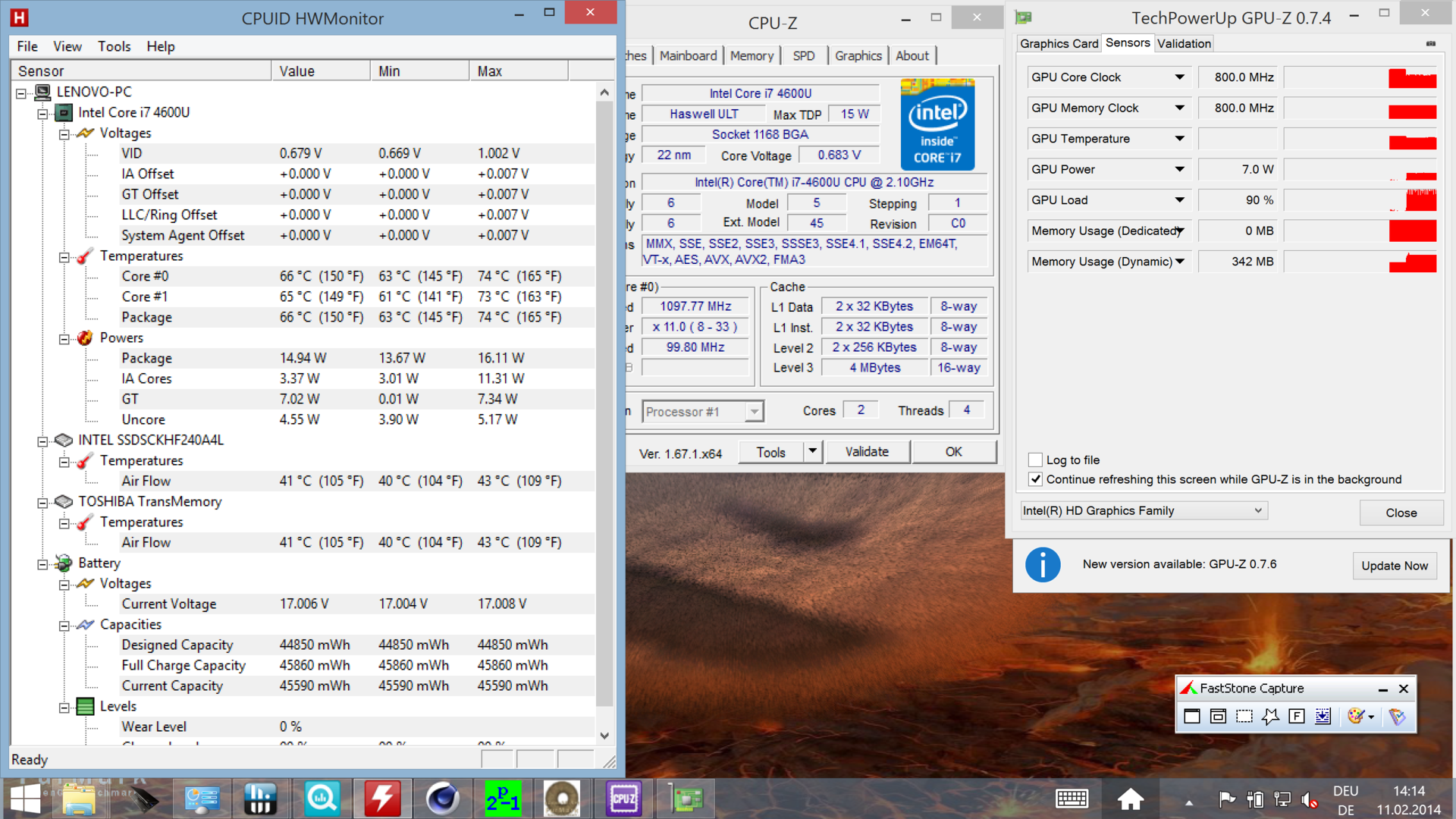Click CPU-Z OK button
Image resolution: width=1456 pixels, height=819 pixels.
(953, 452)
